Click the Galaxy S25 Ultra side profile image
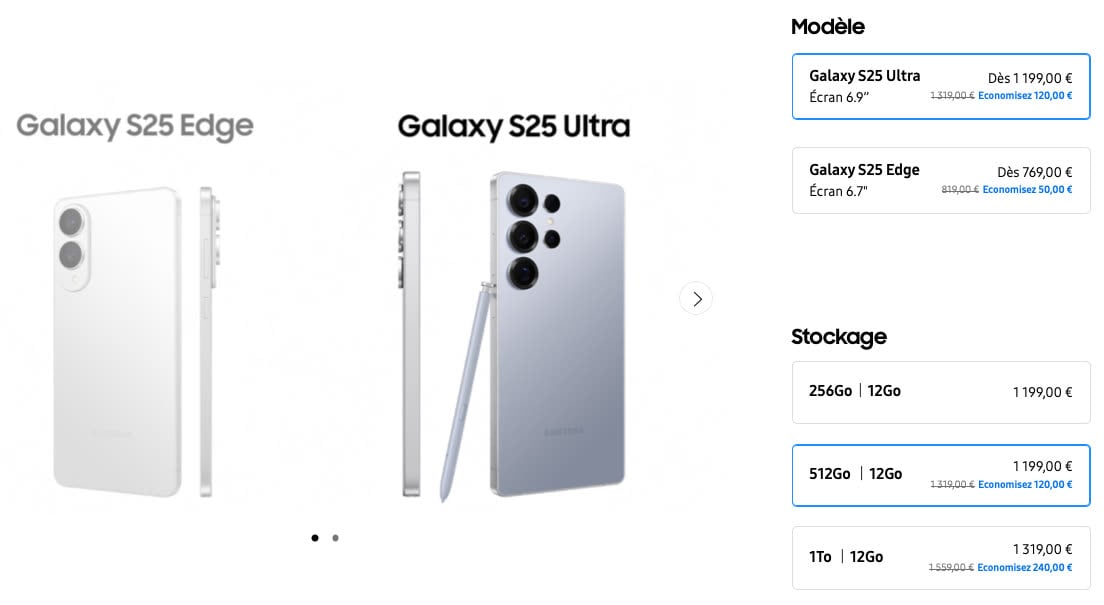 pyautogui.click(x=411, y=333)
